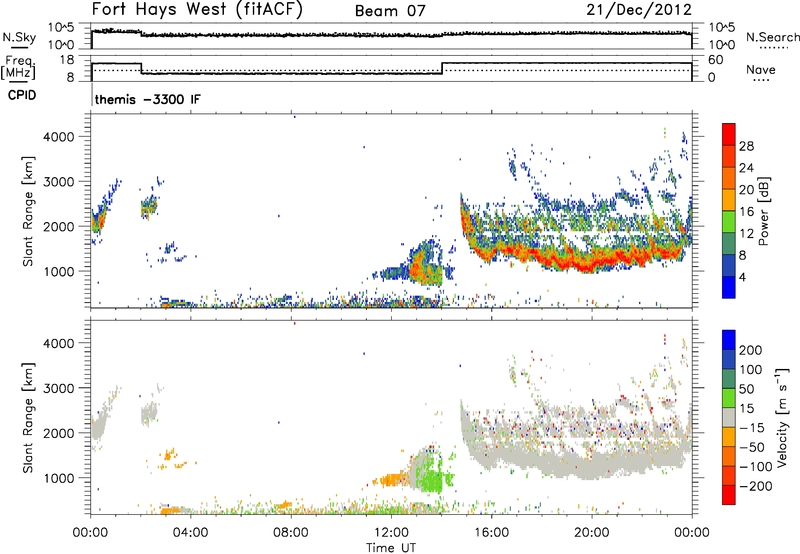Click the 'Freq. [MHz]' axis label

19,67
